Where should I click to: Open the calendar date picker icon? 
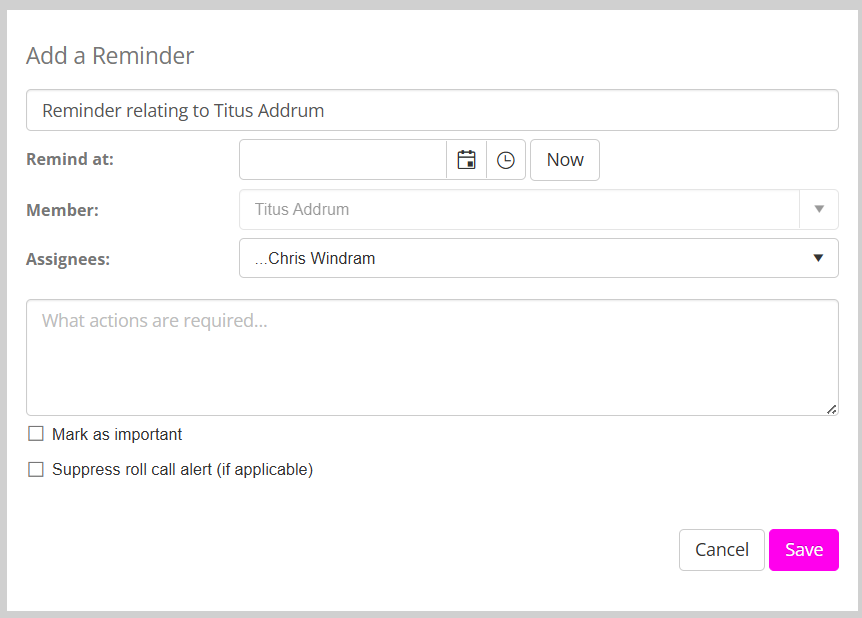(466, 160)
